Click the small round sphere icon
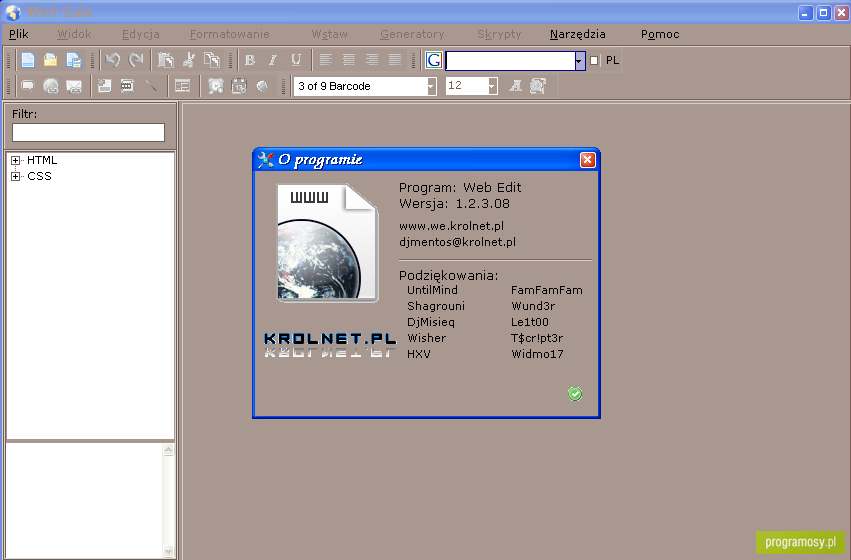 coord(262,86)
